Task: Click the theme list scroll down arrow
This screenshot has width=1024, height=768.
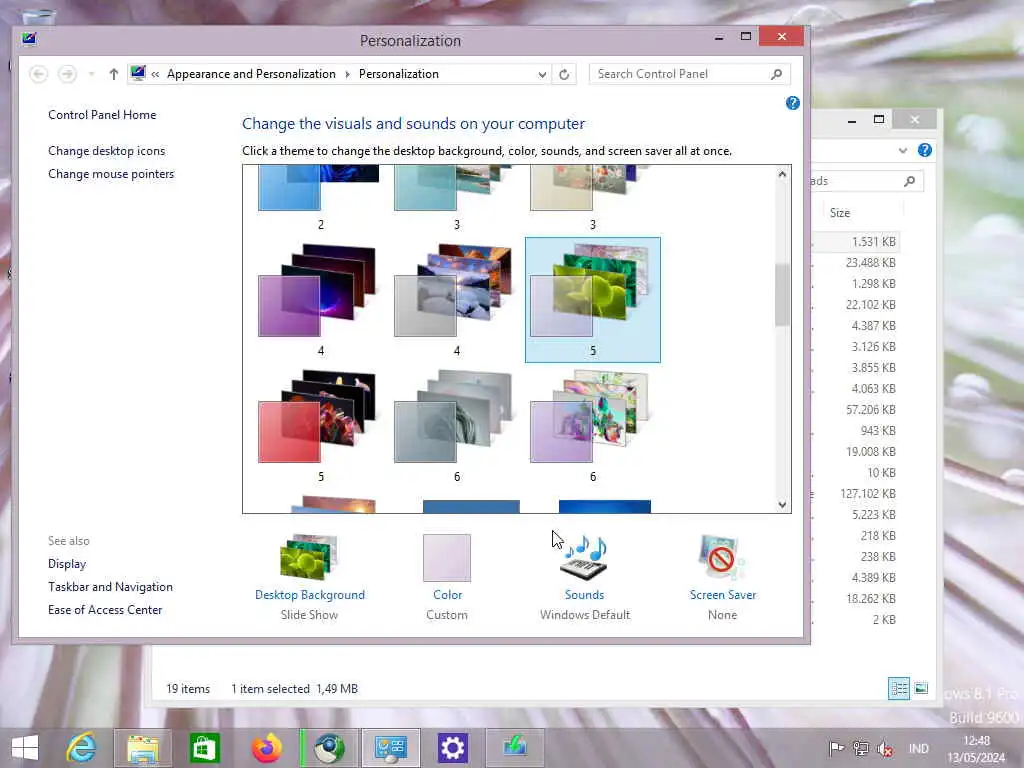Action: [x=782, y=504]
